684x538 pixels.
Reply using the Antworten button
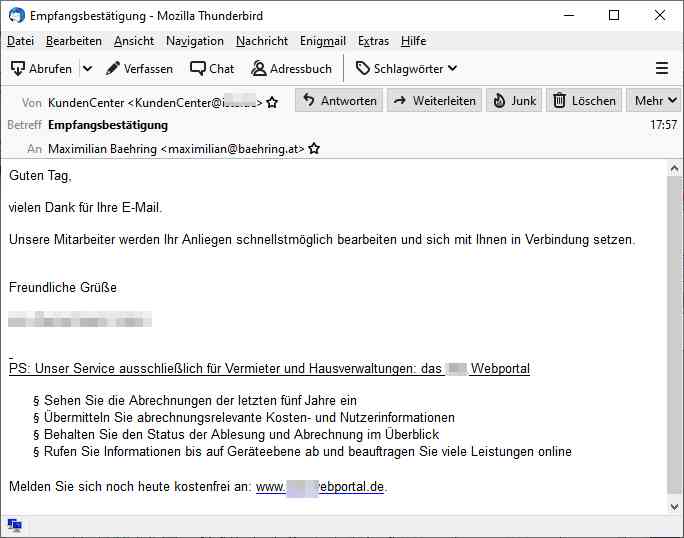[x=340, y=101]
